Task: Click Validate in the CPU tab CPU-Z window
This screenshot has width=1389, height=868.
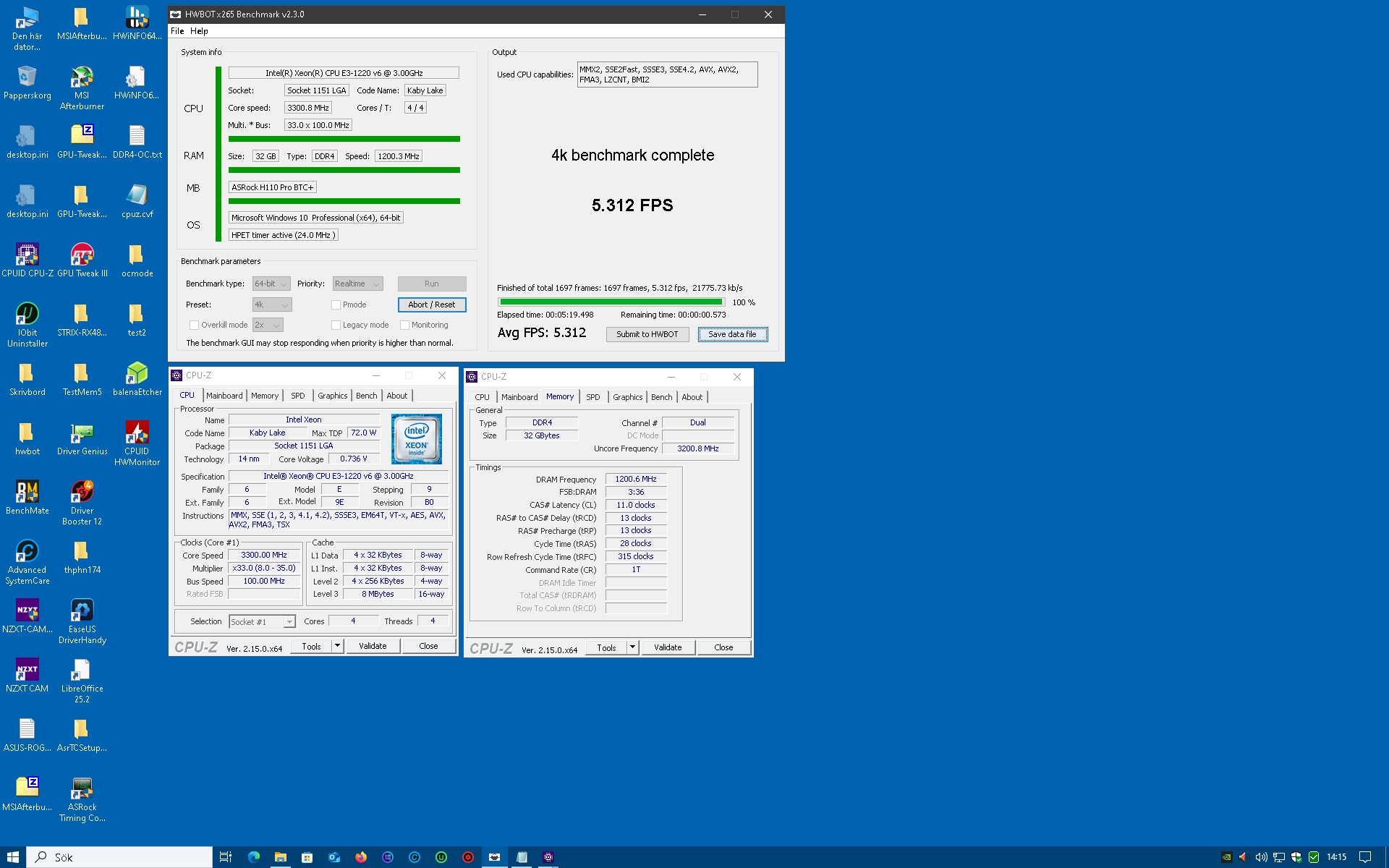Action: pos(373,646)
